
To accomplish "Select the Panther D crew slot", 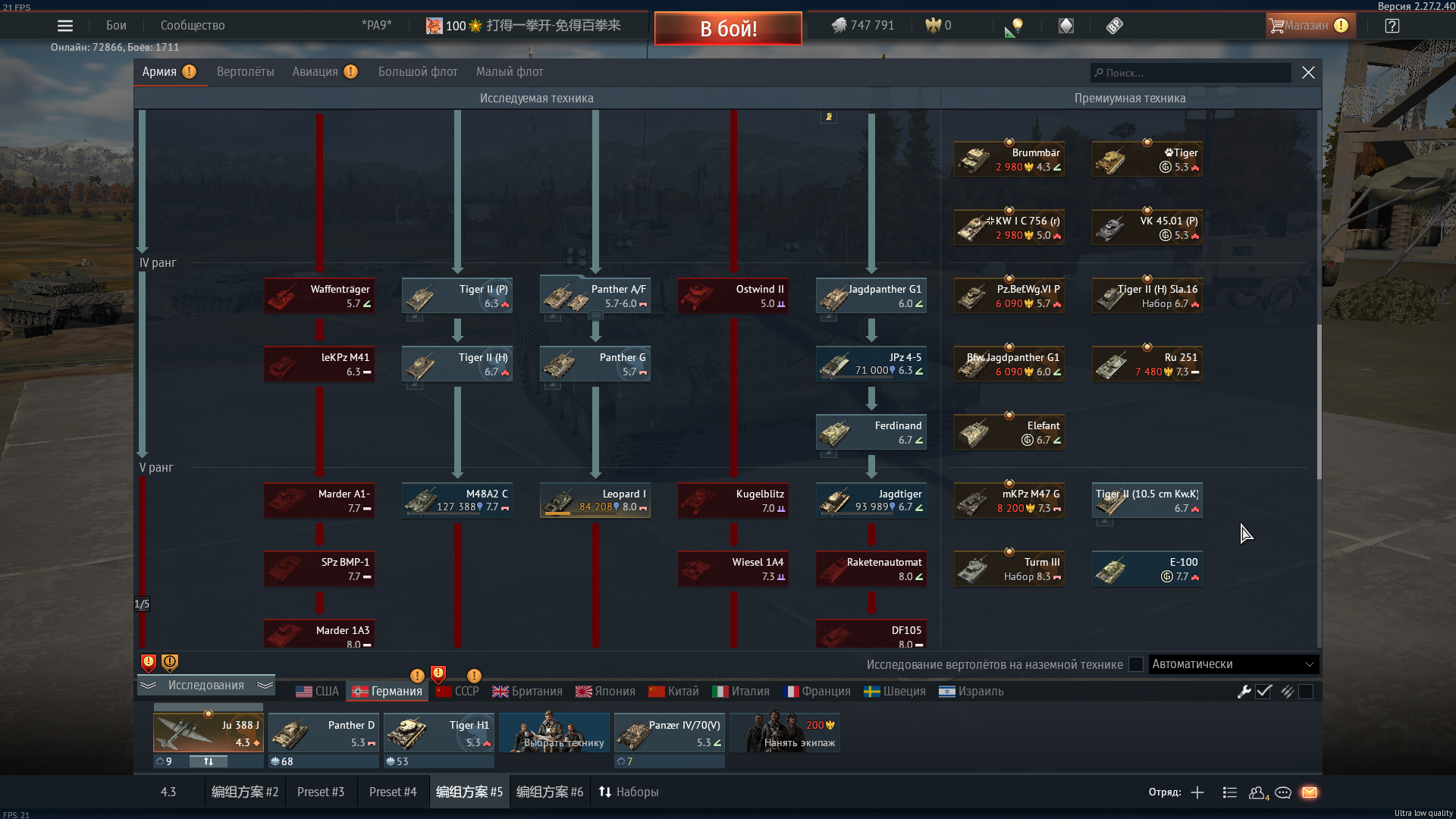I will (324, 733).
